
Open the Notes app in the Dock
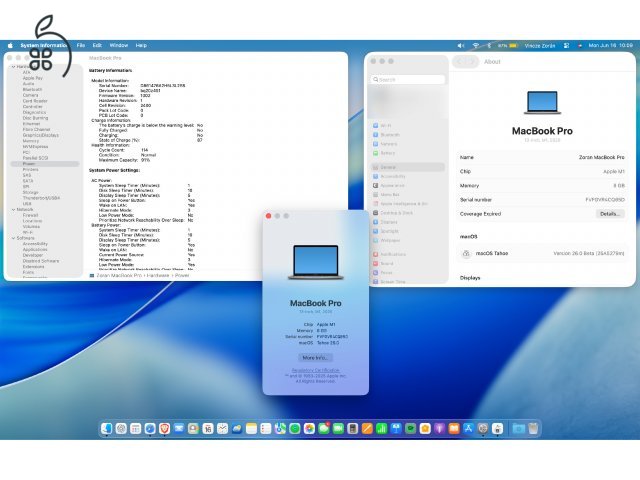251,428
